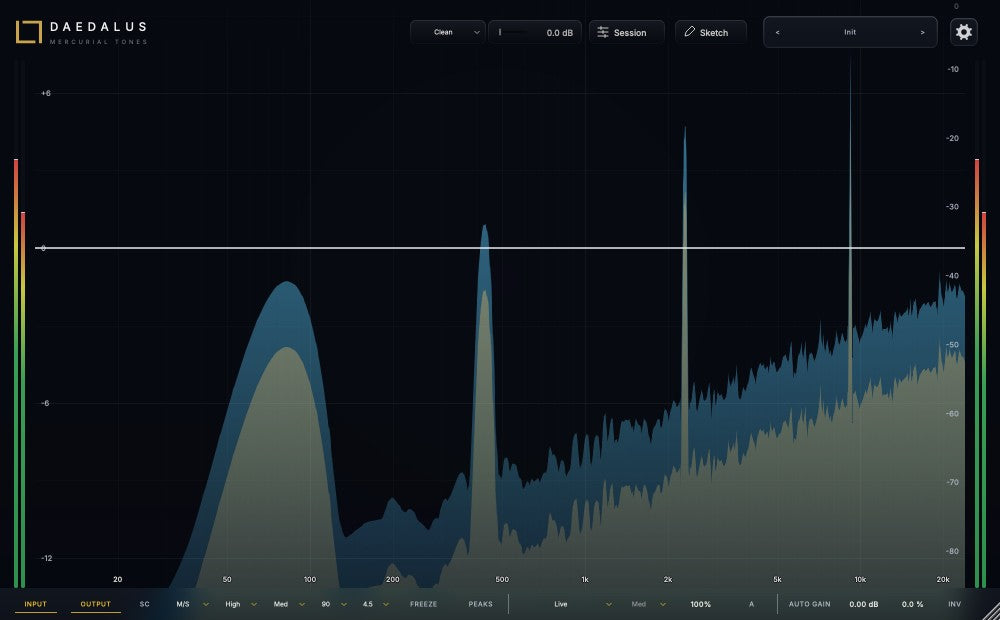Open the Live mode dropdown
Viewport: 1000px width, 620px height.
click(x=582, y=604)
